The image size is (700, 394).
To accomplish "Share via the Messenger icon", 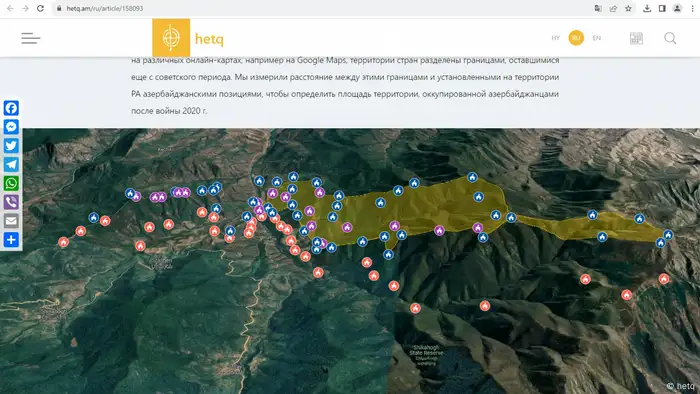I will pyautogui.click(x=11, y=127).
